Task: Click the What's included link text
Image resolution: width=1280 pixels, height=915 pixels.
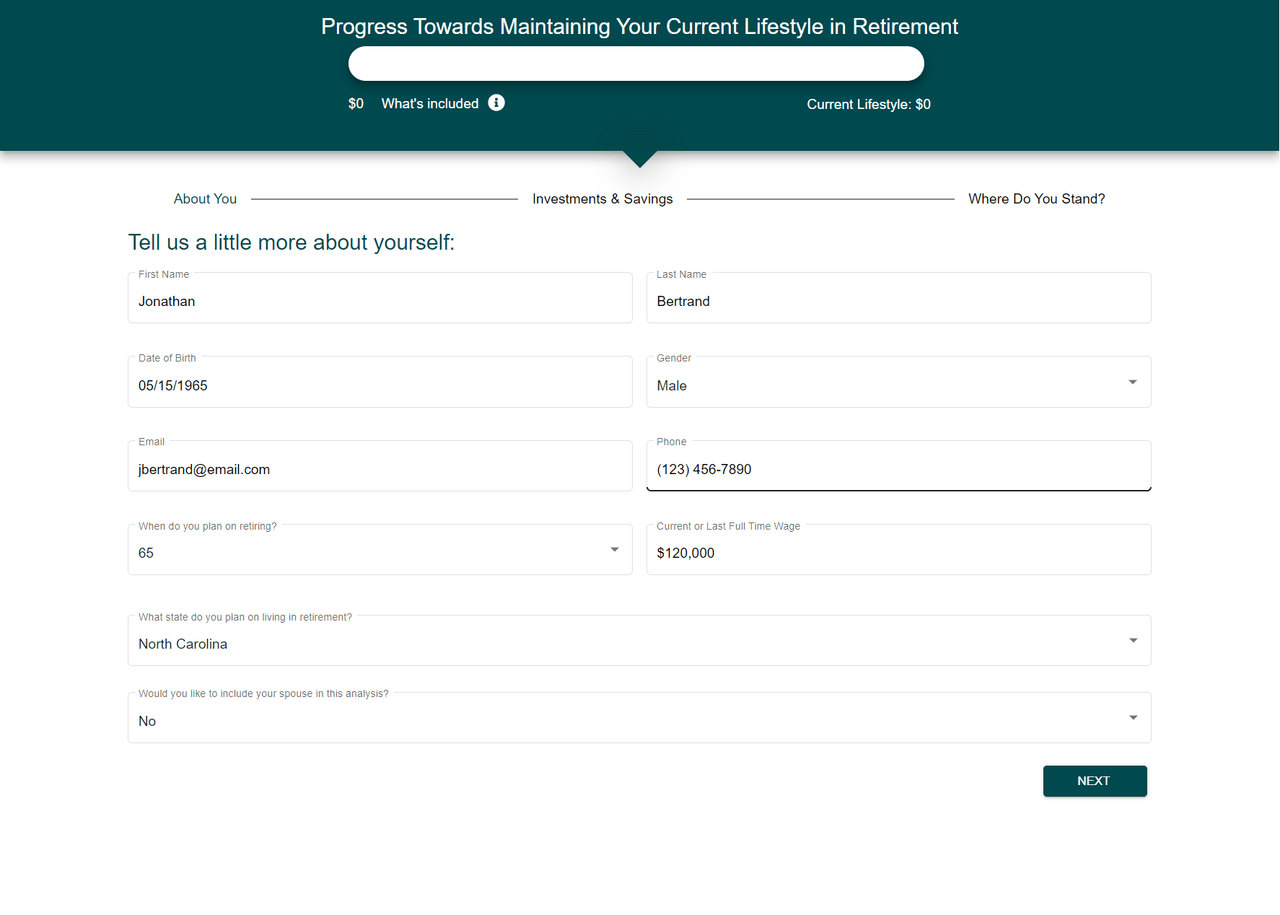Action: [x=430, y=104]
